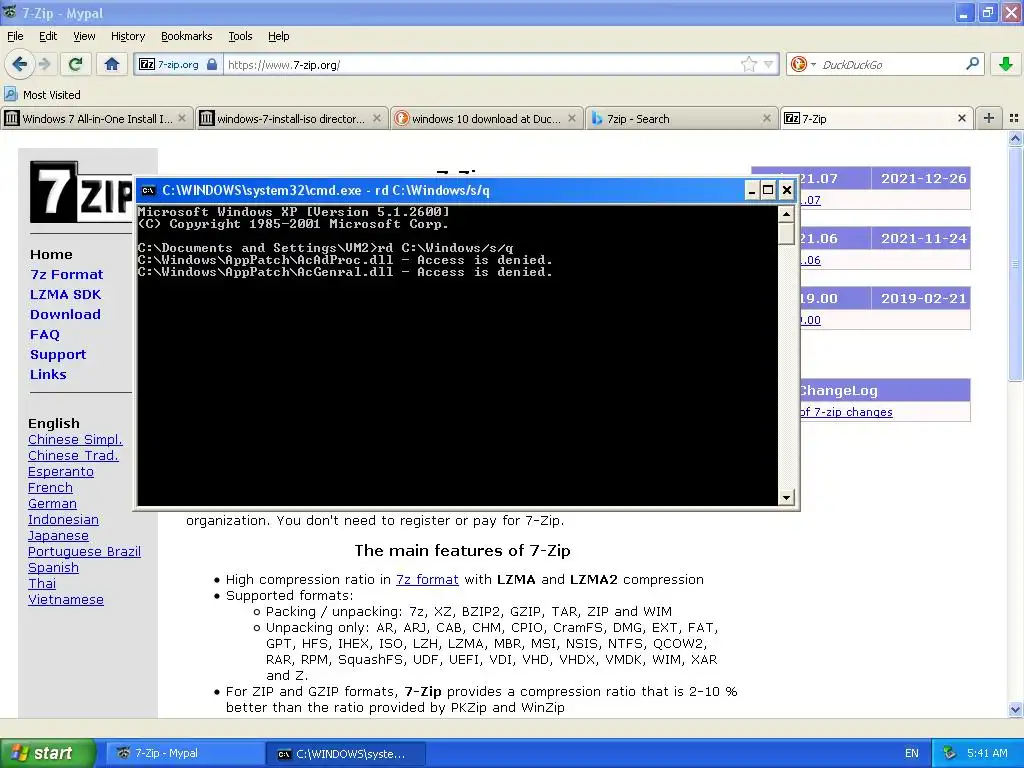Switch language to Vietnamese
The width and height of the screenshot is (1024, 768).
pos(66,600)
